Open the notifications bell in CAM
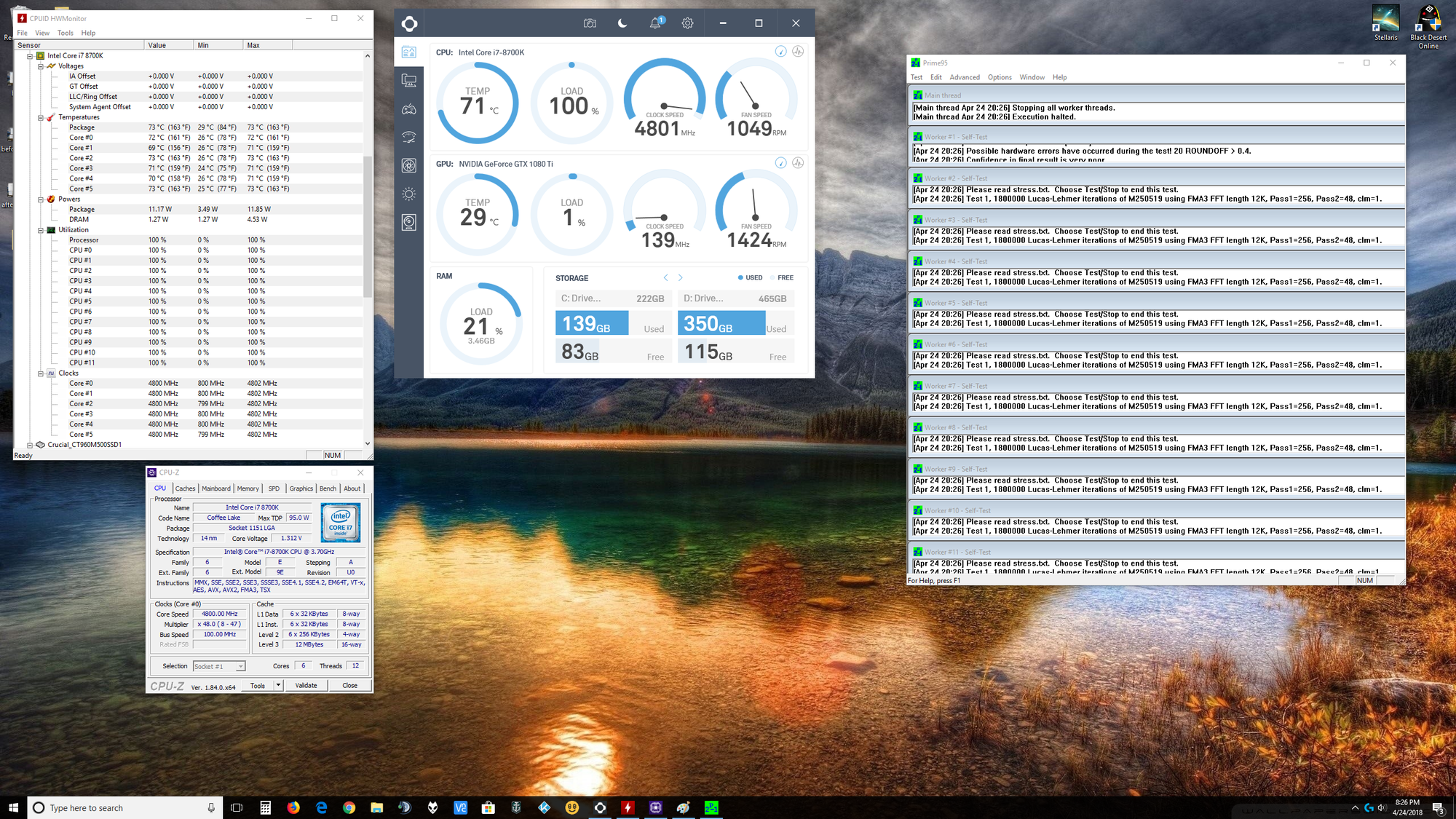The width and height of the screenshot is (1456, 819). click(x=654, y=23)
